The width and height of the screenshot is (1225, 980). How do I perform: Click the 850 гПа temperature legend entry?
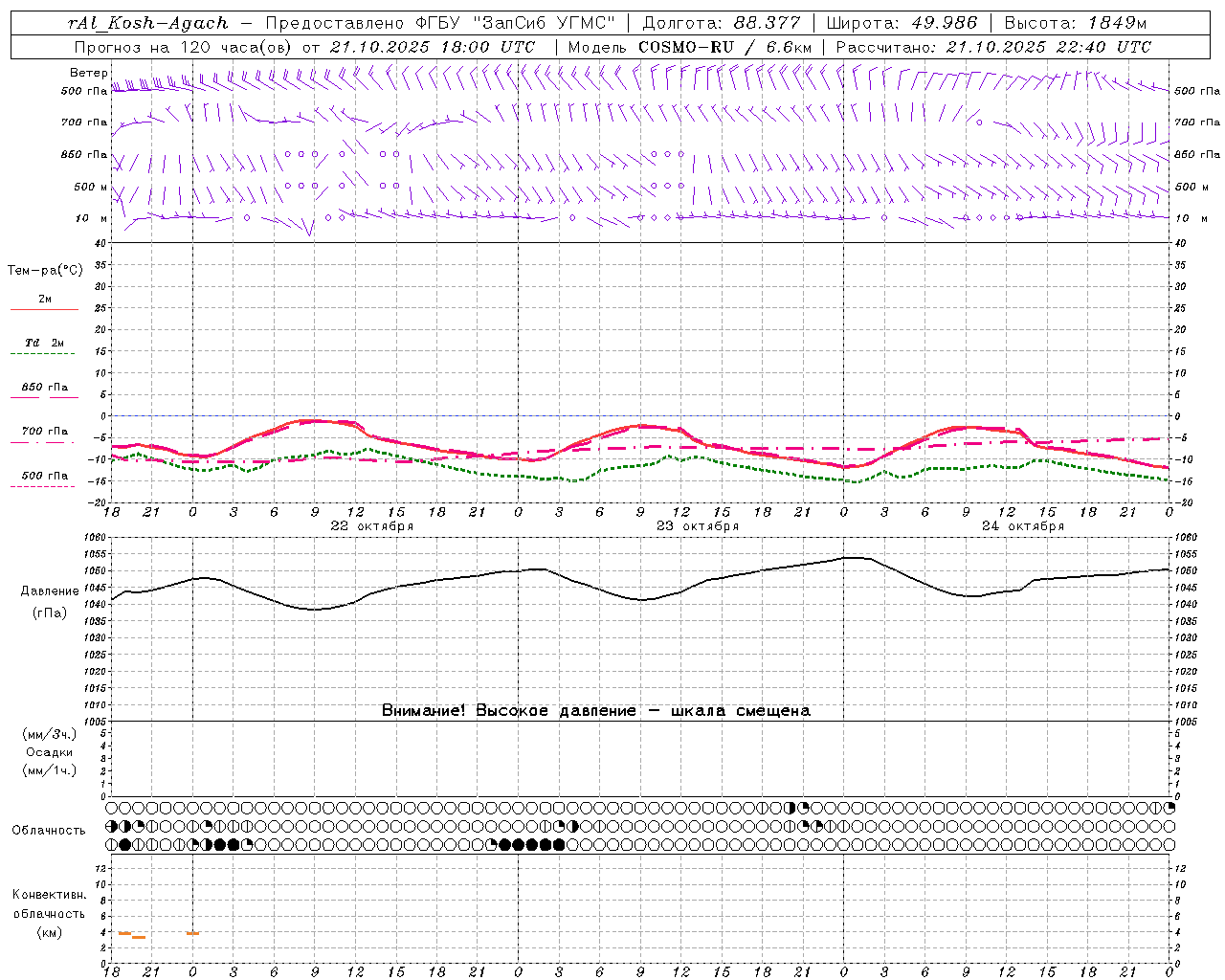tap(45, 388)
